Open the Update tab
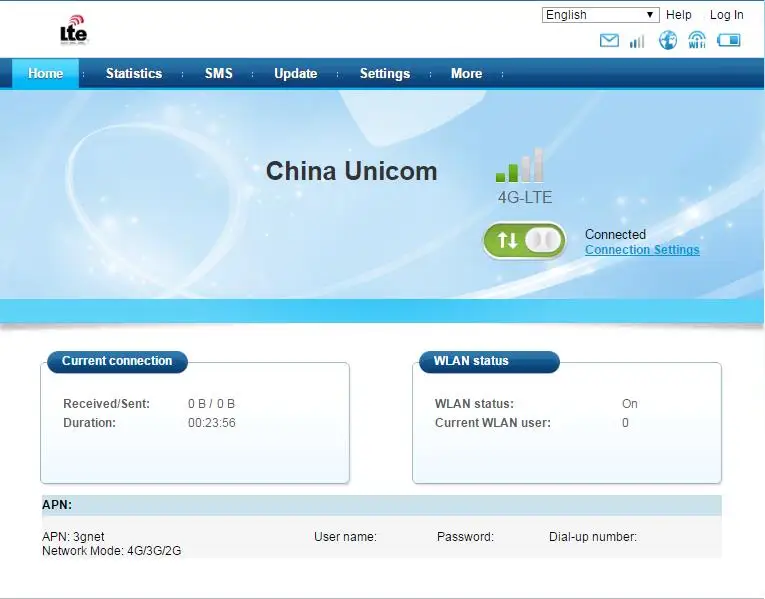 pos(296,73)
